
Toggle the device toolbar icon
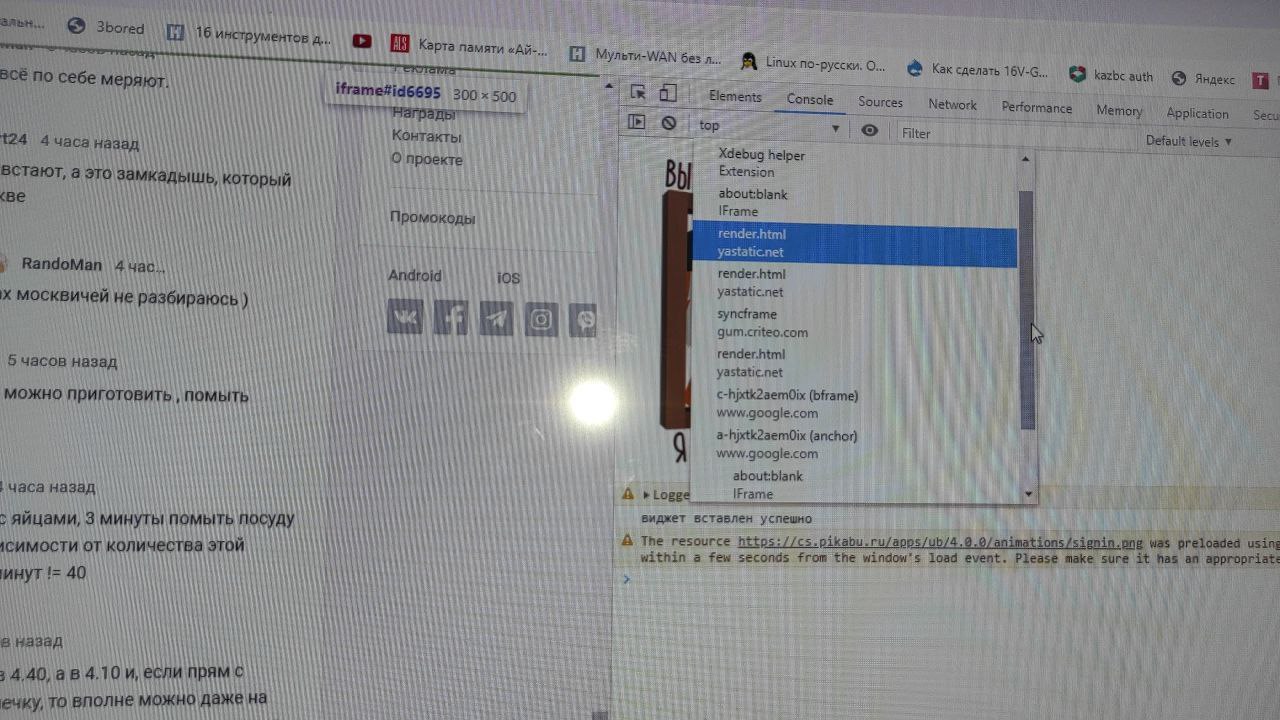(x=668, y=93)
